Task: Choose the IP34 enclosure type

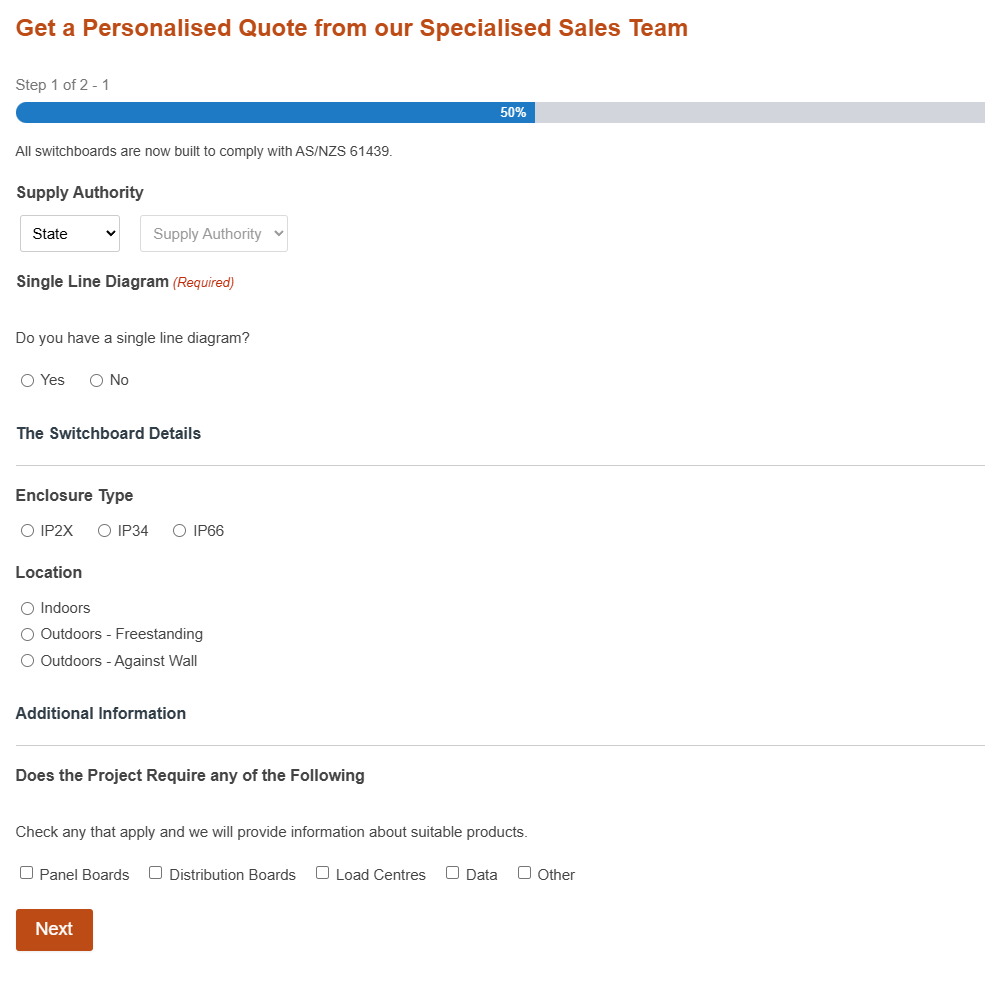Action: pyautogui.click(x=104, y=530)
